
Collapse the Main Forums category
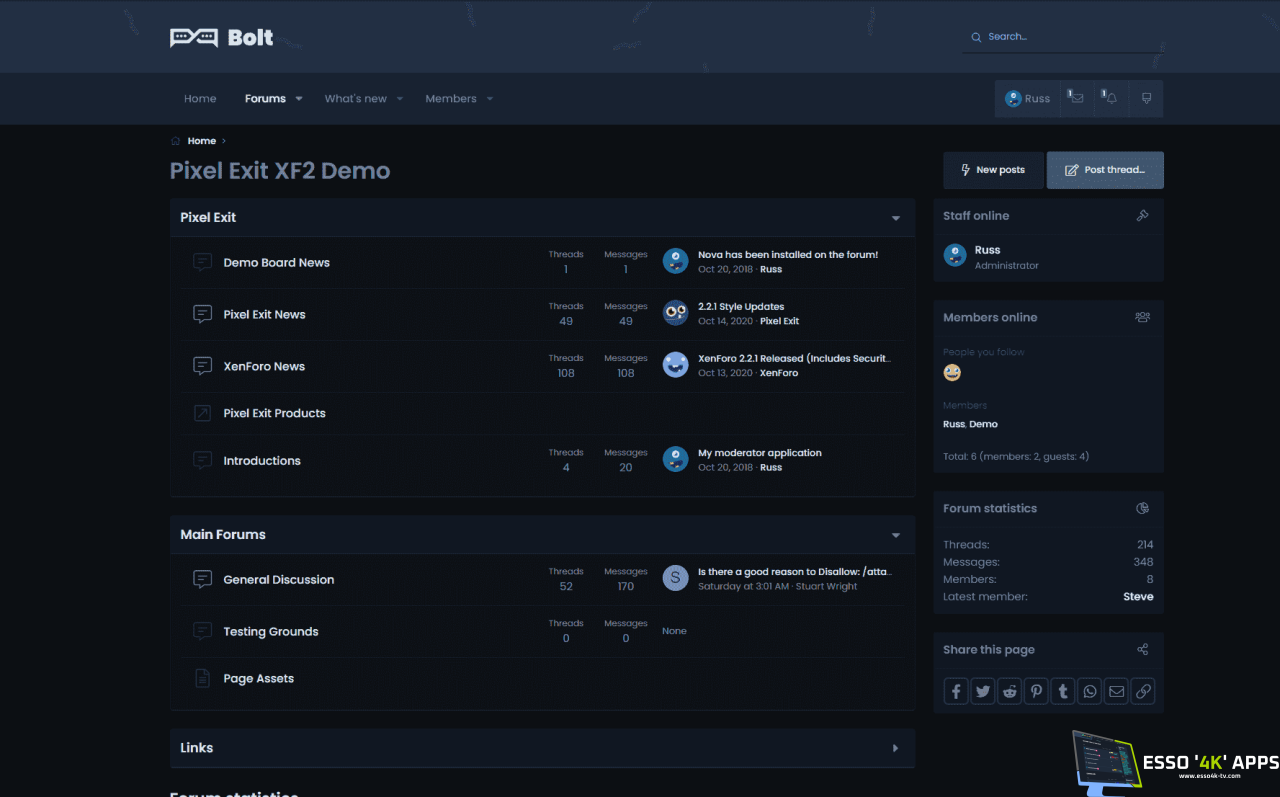click(x=895, y=535)
